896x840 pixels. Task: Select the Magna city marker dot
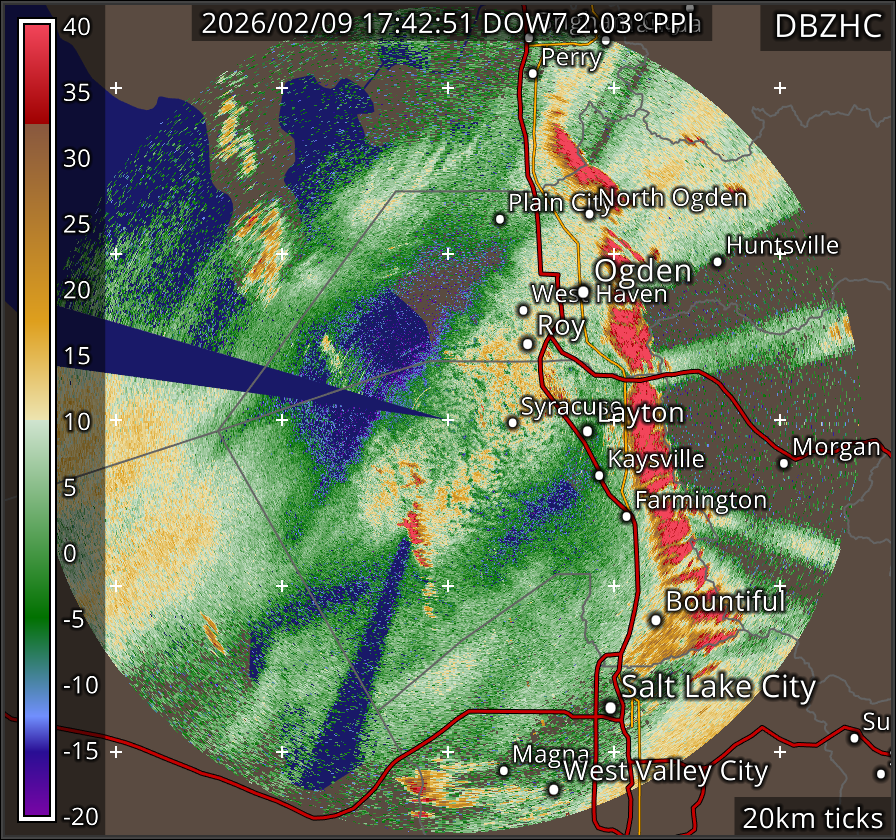point(504,769)
